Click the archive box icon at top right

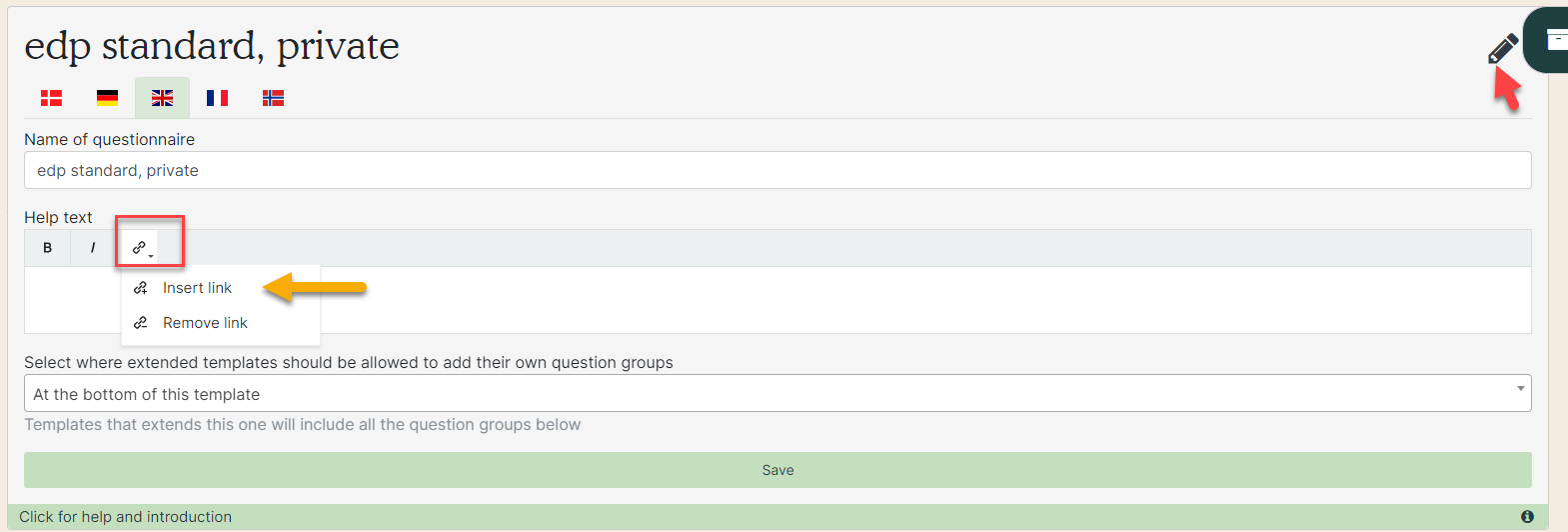(1556, 40)
